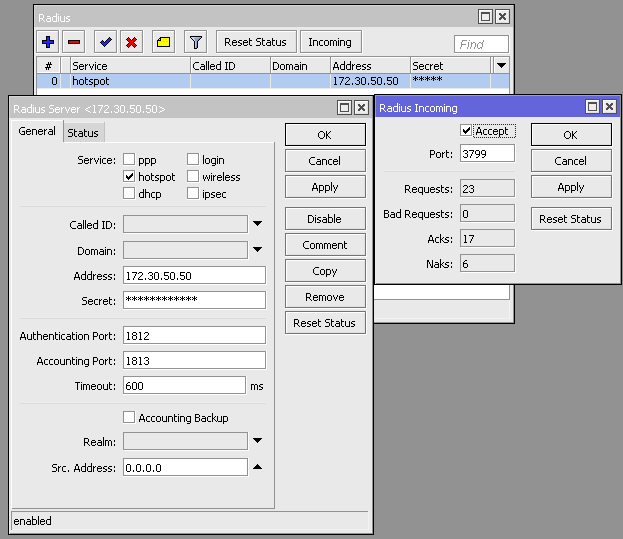Enable the ppp service checkbox
623x539 pixels.
(x=128, y=160)
